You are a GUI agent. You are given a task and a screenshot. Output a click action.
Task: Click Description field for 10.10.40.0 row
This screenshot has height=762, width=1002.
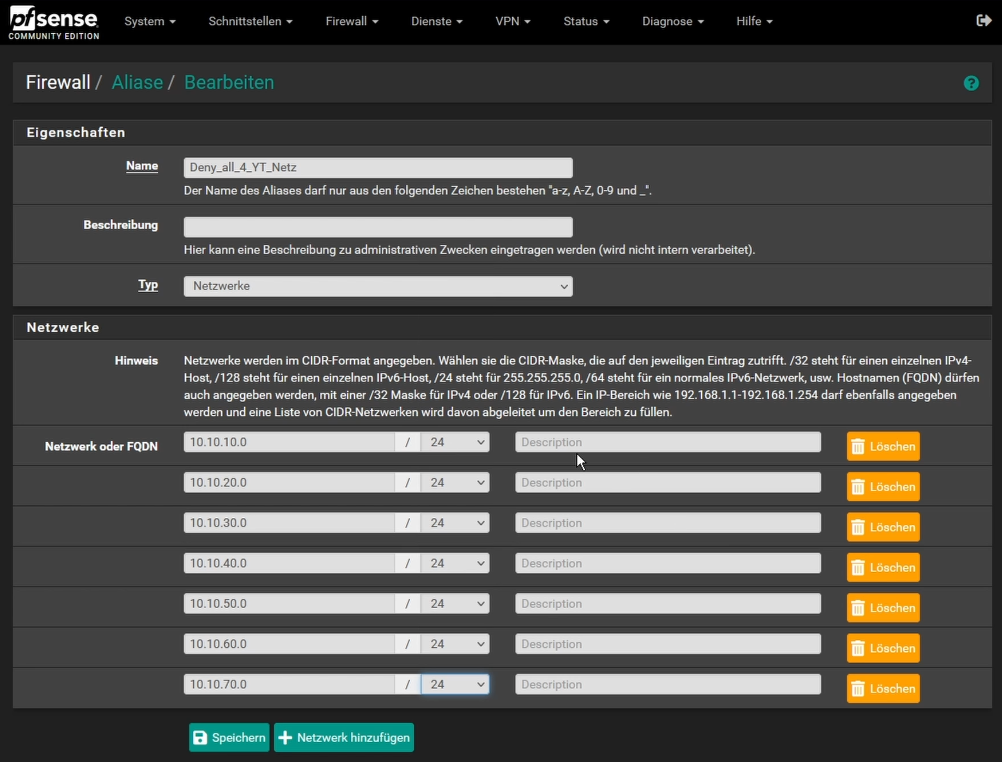point(668,563)
